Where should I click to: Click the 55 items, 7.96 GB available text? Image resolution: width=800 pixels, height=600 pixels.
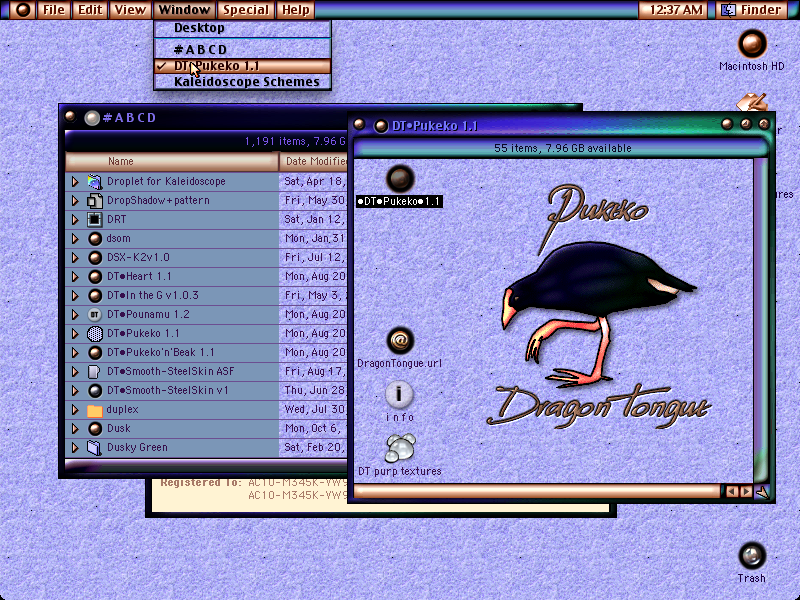pyautogui.click(x=563, y=148)
